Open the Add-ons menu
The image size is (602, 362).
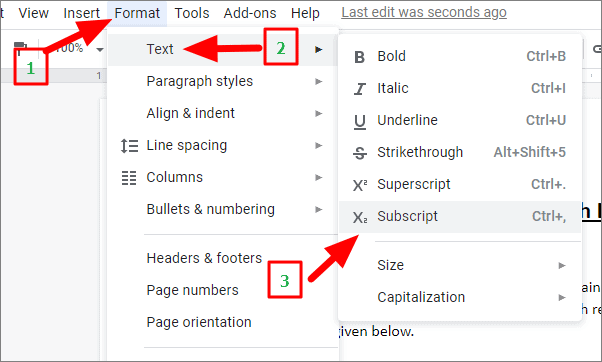(250, 13)
